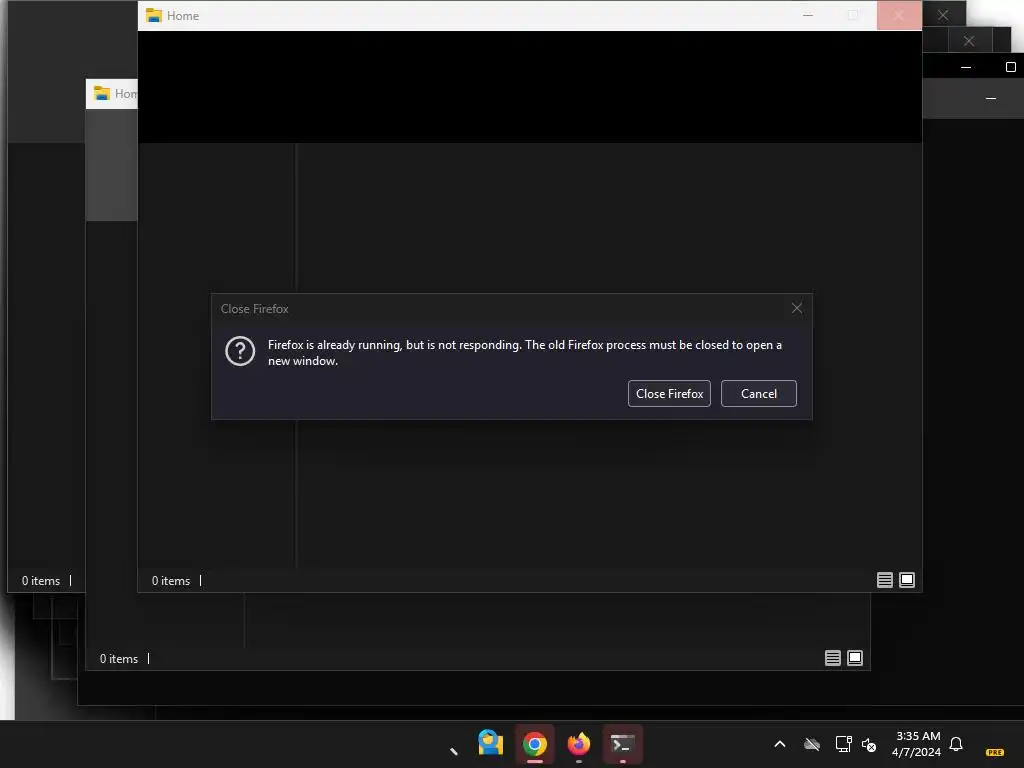Click the dialog message about Firefox not responding
1024x768 pixels.
[525, 353]
